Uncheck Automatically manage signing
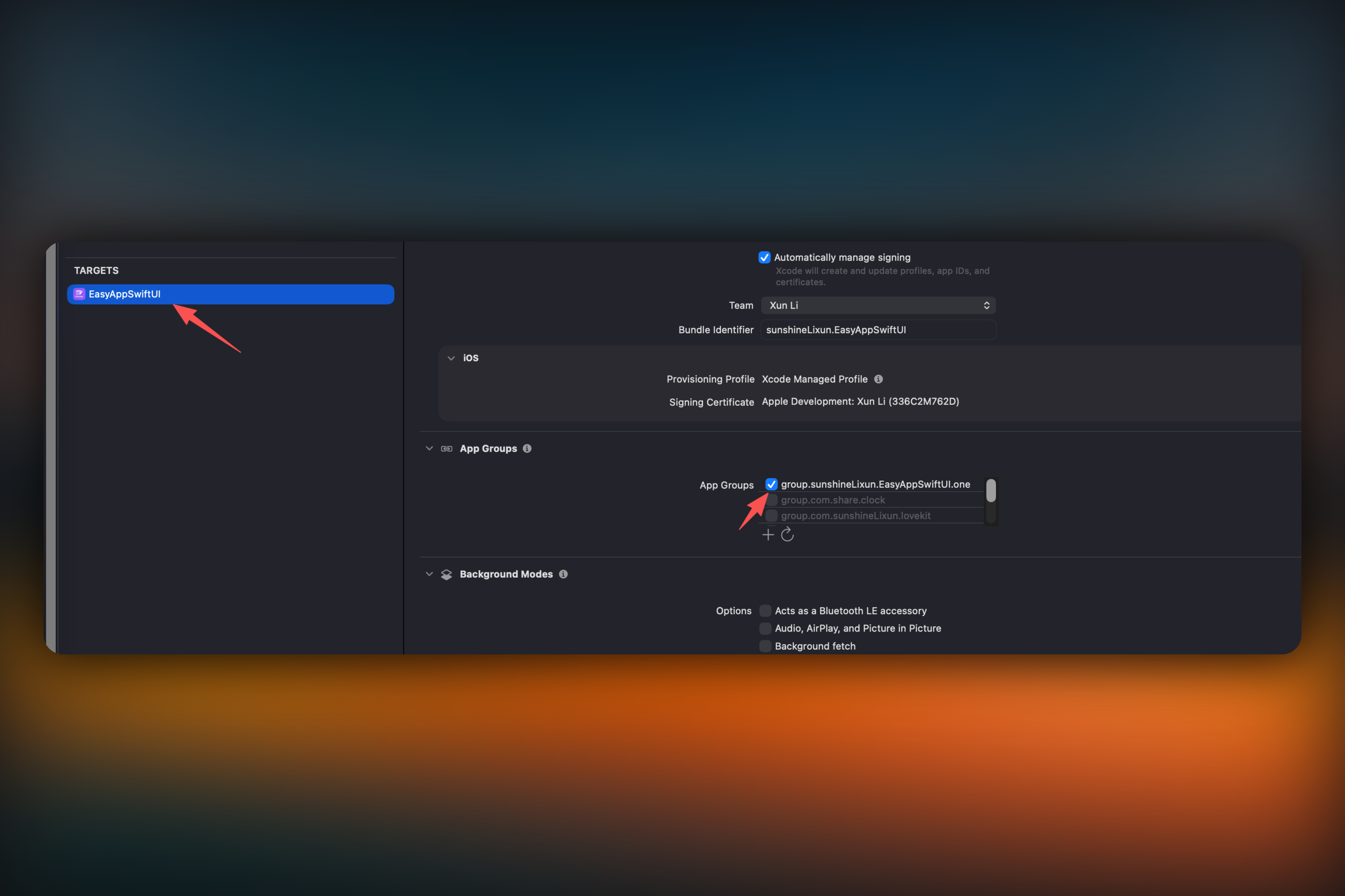This screenshot has width=1345, height=896. pyautogui.click(x=764, y=258)
